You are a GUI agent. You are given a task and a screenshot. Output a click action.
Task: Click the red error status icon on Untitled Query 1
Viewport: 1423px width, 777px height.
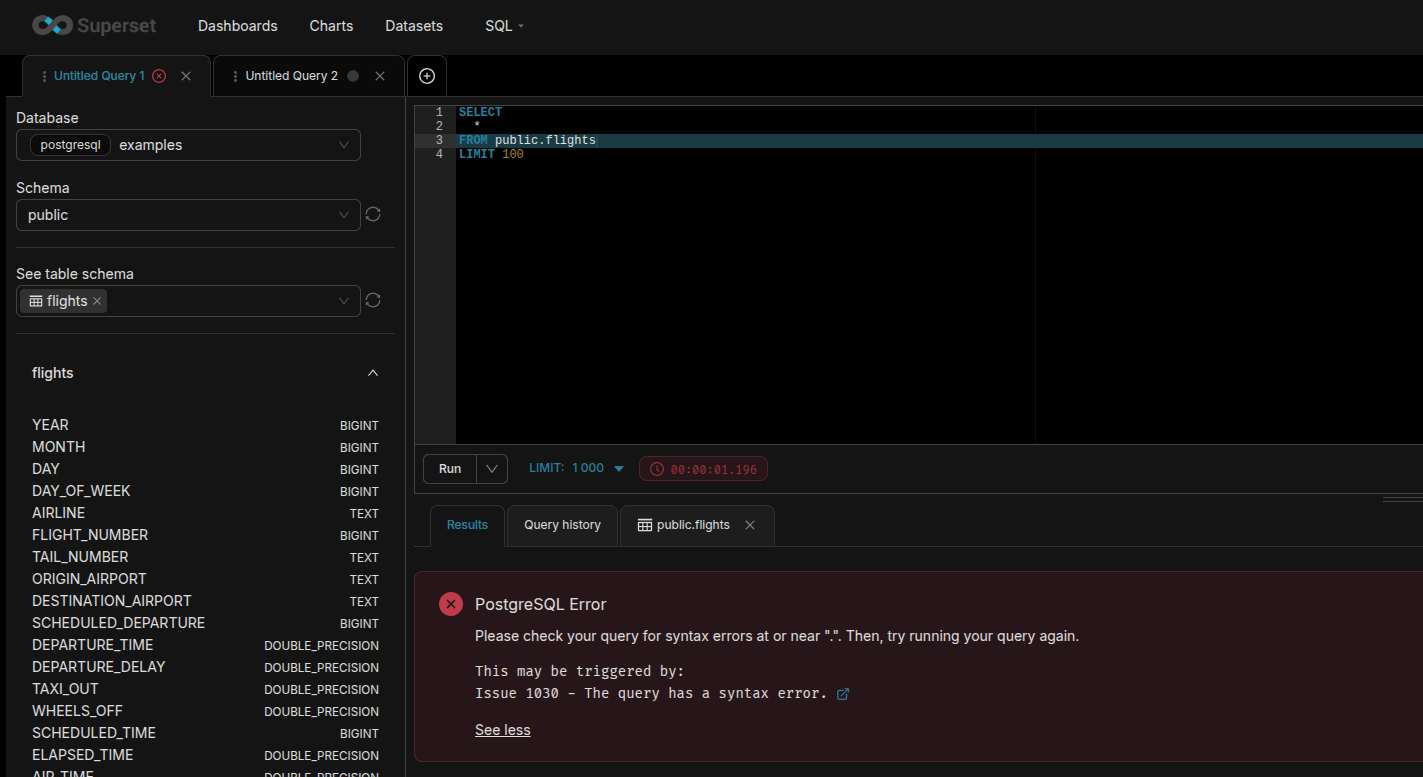click(x=159, y=76)
